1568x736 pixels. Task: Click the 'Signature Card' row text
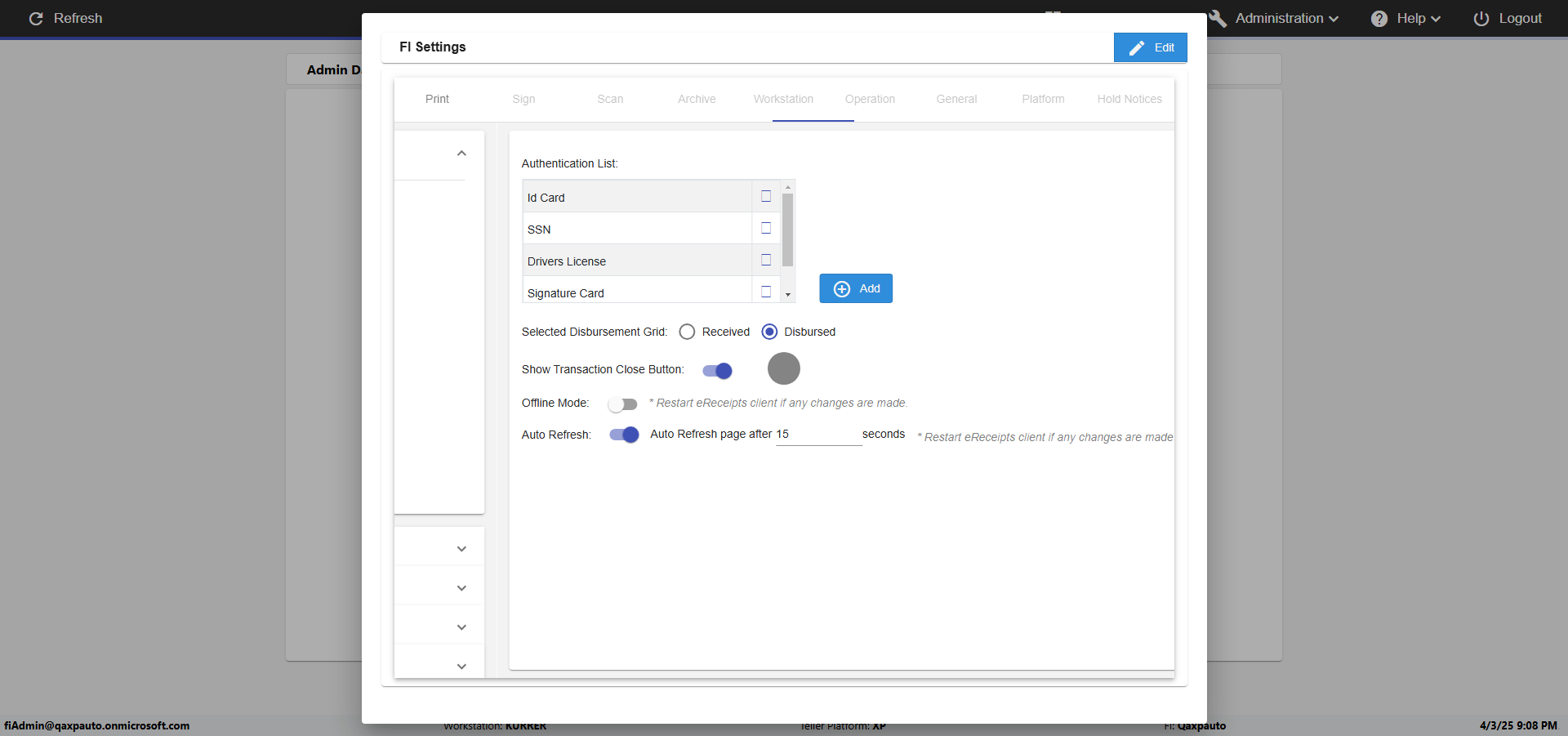pos(566,293)
